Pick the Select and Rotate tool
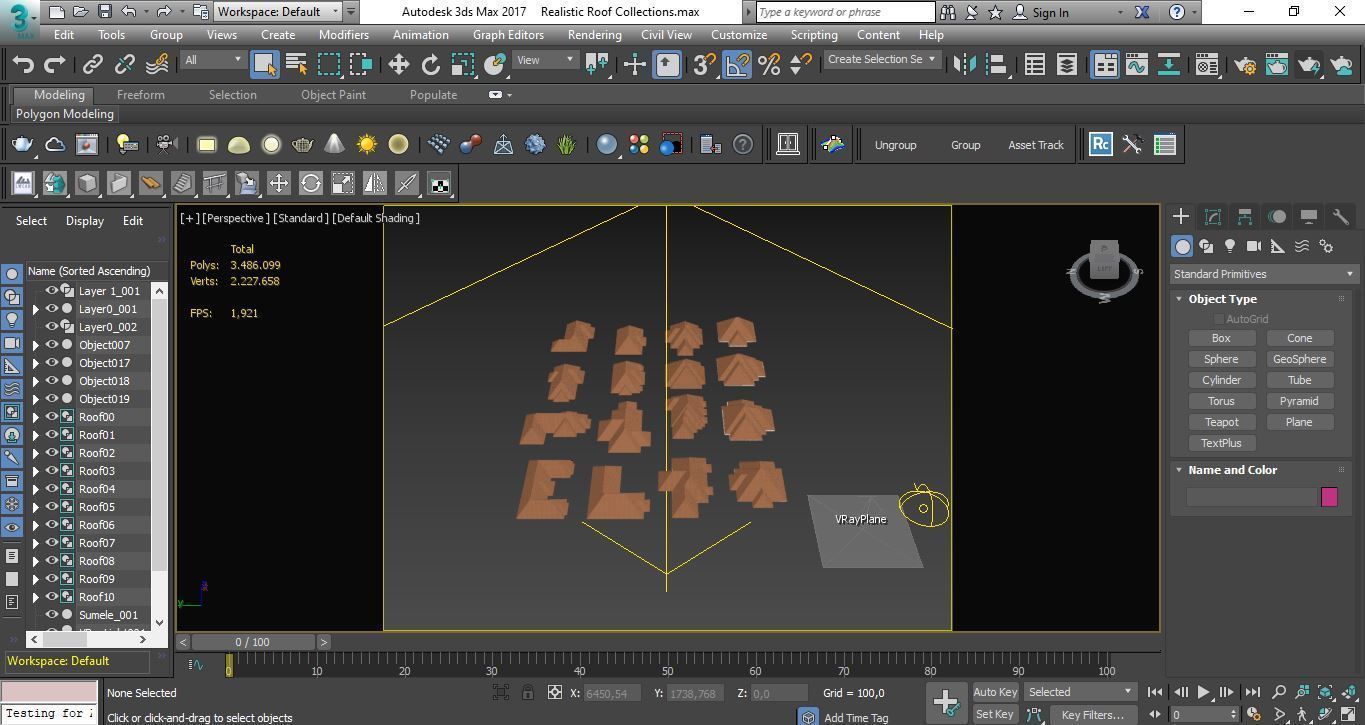The image size is (1365, 725). (x=430, y=64)
